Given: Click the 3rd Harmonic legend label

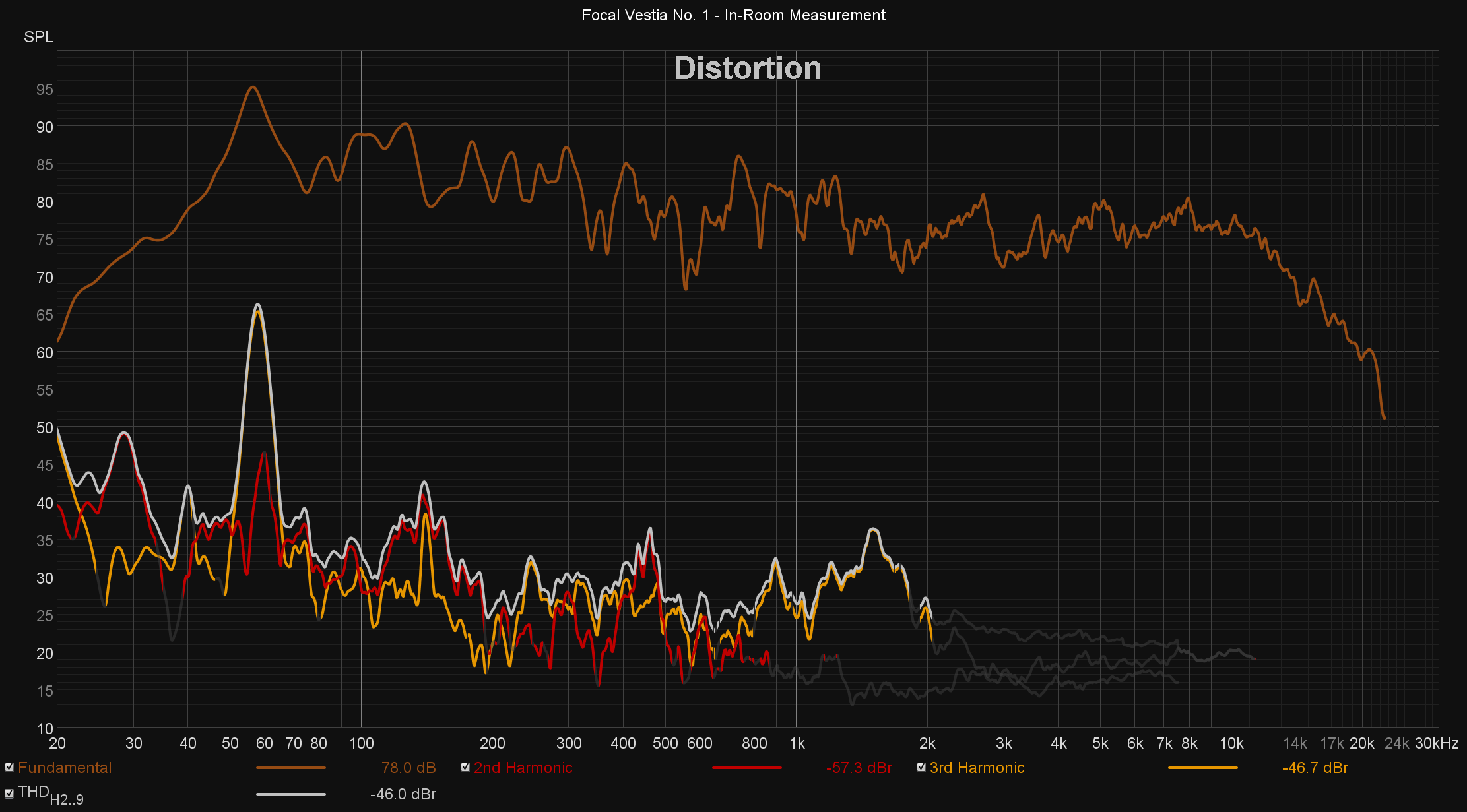Looking at the screenshot, I should (x=977, y=768).
